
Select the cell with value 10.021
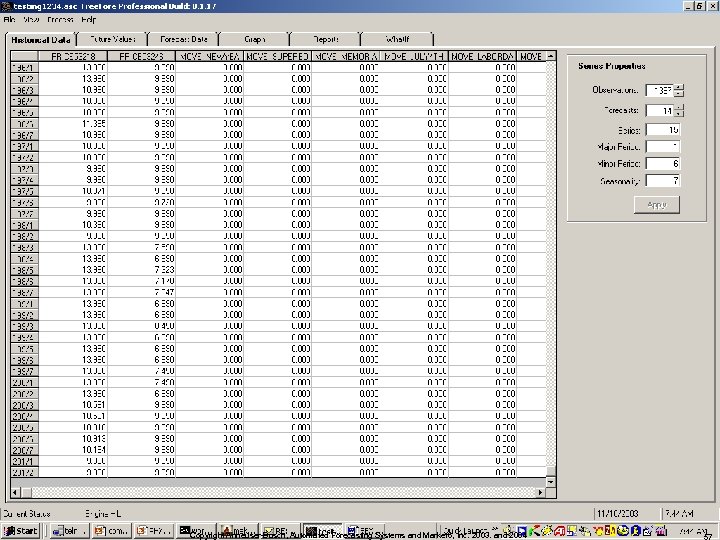pos(73,191)
